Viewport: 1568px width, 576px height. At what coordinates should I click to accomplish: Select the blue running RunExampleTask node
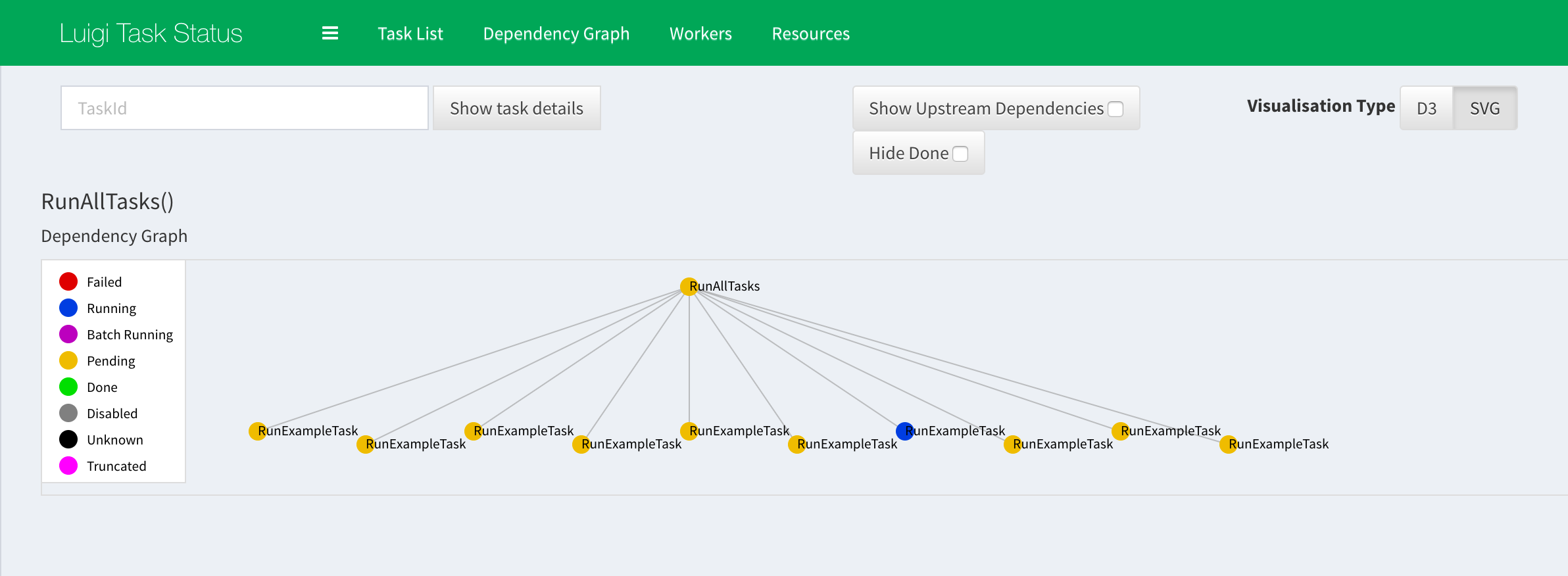coord(905,431)
